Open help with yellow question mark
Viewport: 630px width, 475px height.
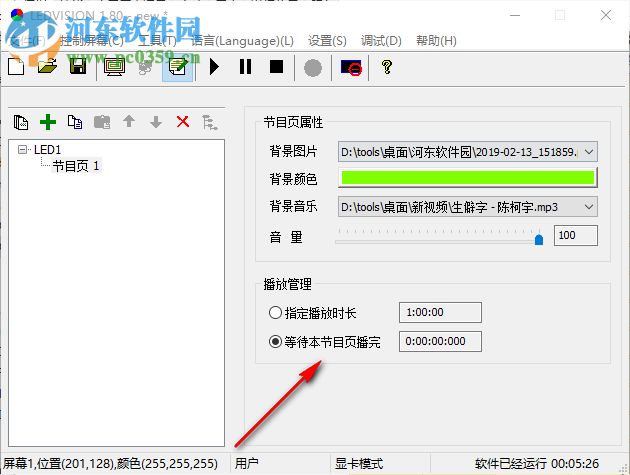pos(387,67)
